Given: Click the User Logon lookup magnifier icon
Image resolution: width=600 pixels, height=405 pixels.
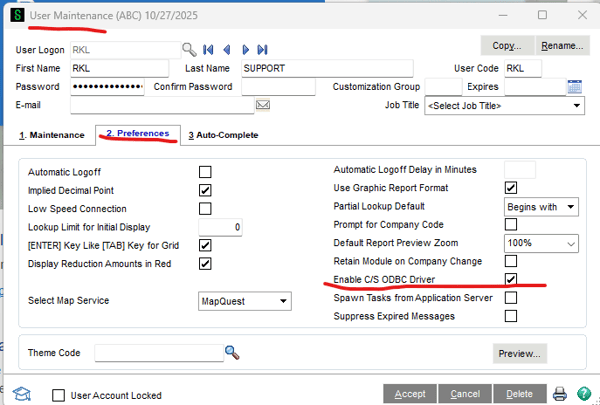Looking at the screenshot, I should [x=189, y=48].
